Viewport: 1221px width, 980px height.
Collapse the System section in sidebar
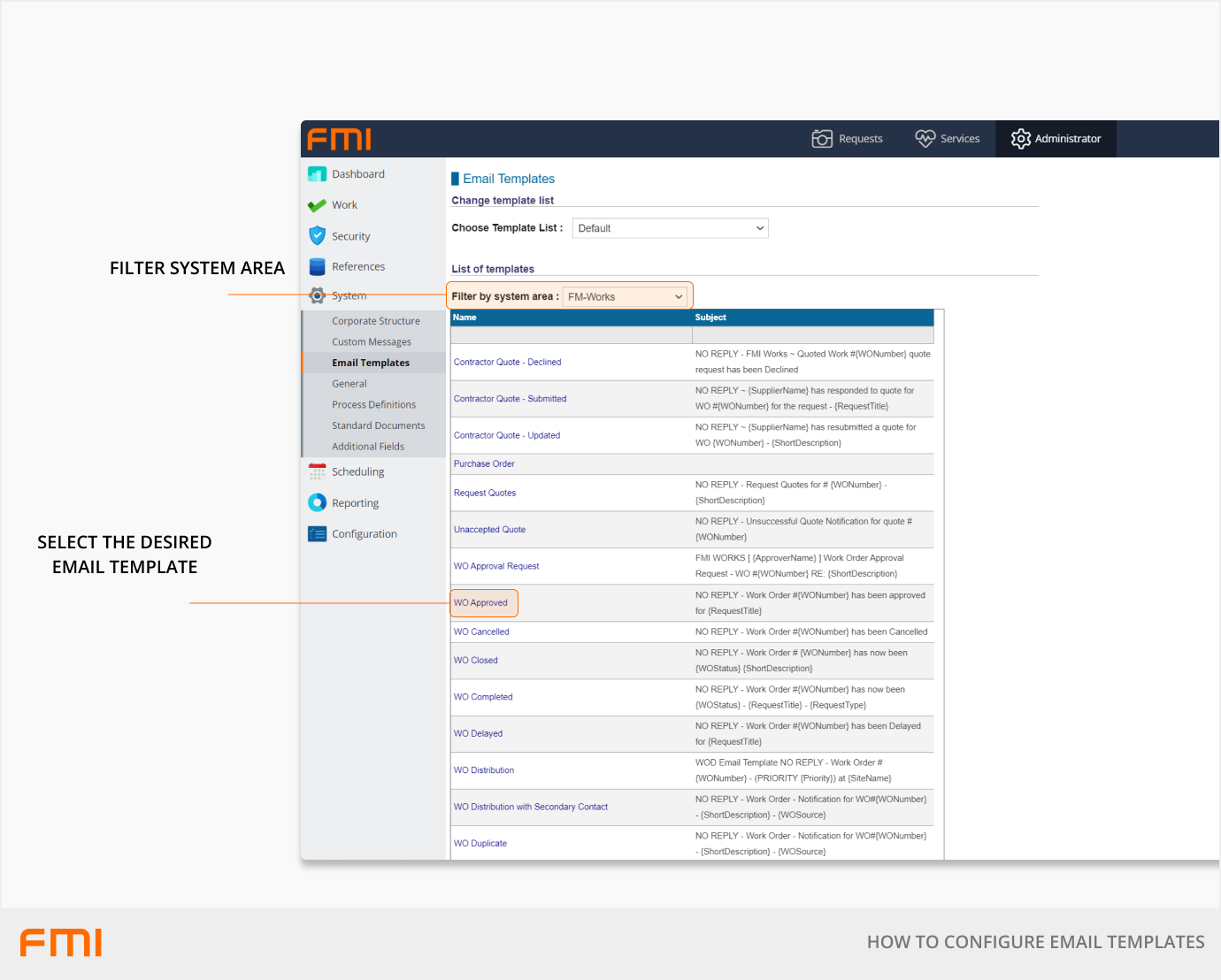click(349, 295)
